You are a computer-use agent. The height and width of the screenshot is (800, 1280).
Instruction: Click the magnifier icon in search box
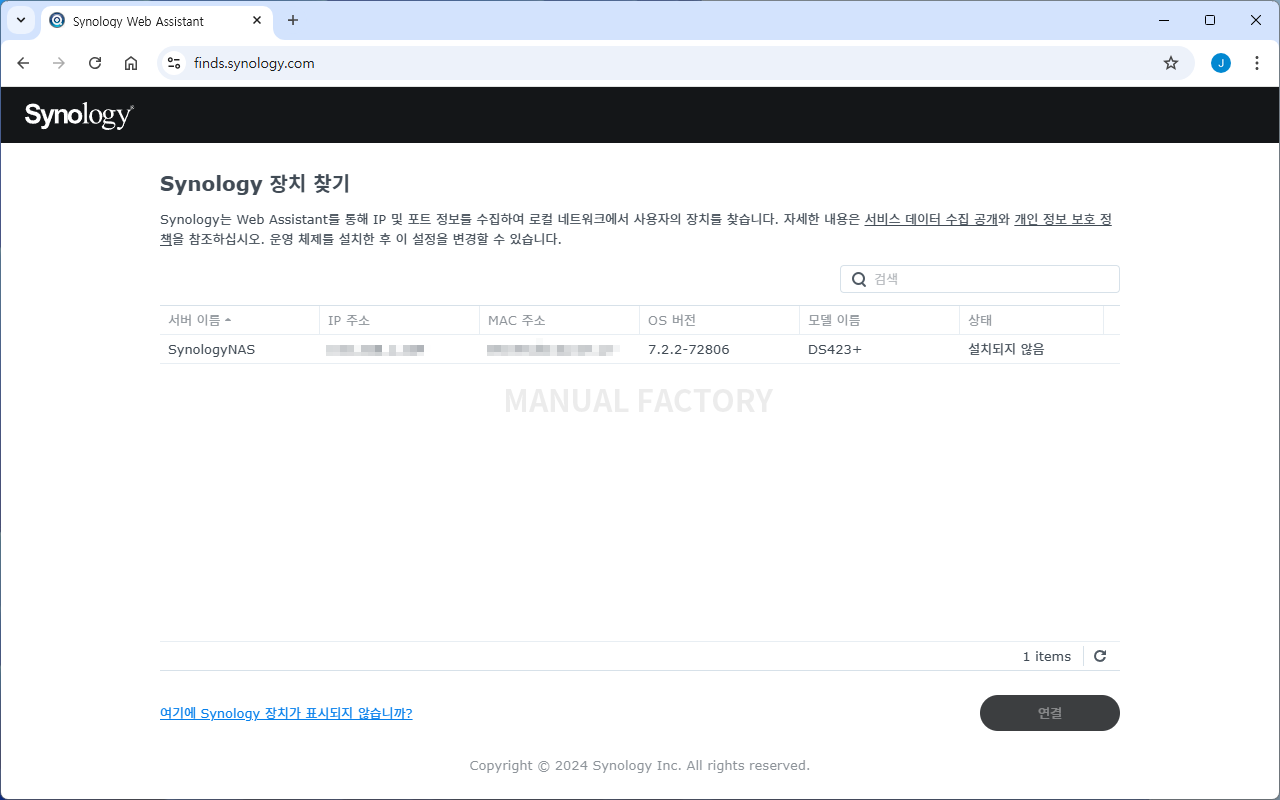click(x=859, y=279)
